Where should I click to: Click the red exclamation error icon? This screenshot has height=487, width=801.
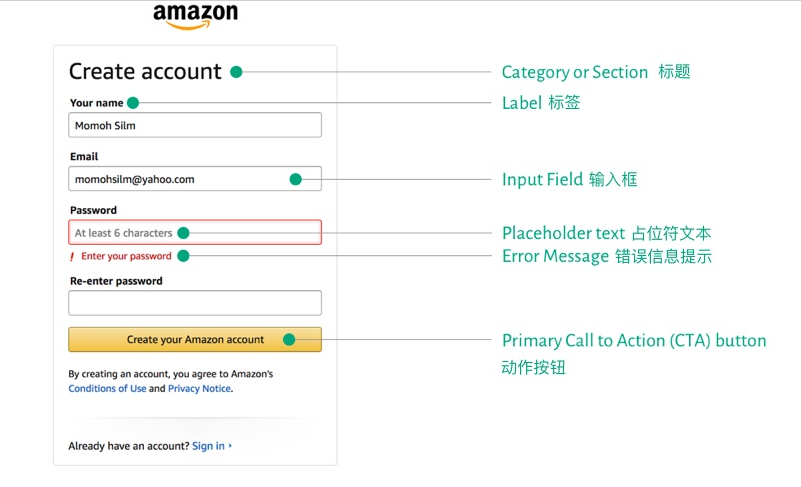tap(72, 257)
